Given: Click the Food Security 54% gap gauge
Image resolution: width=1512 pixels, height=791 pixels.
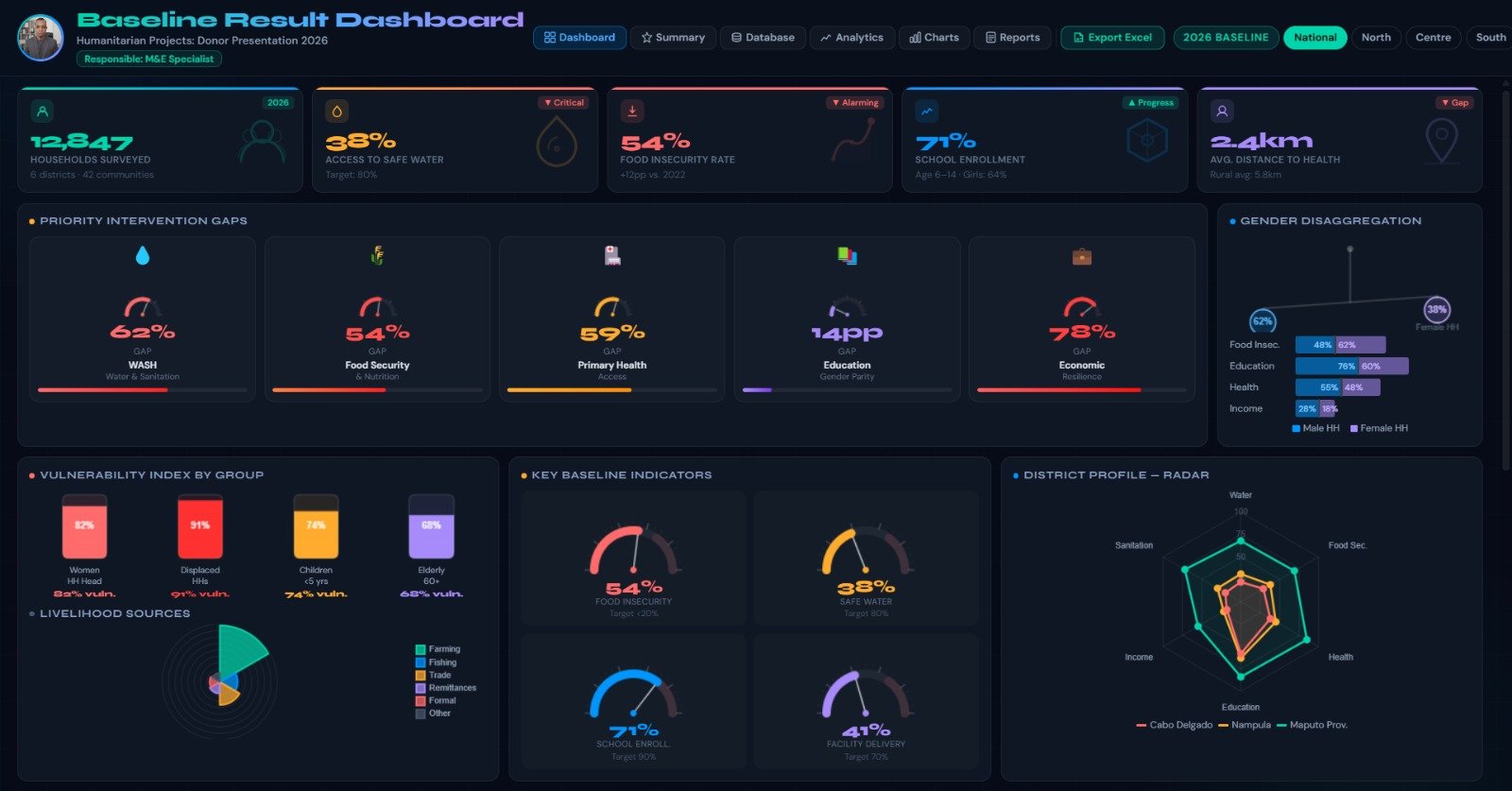Looking at the screenshot, I should coord(377,307).
